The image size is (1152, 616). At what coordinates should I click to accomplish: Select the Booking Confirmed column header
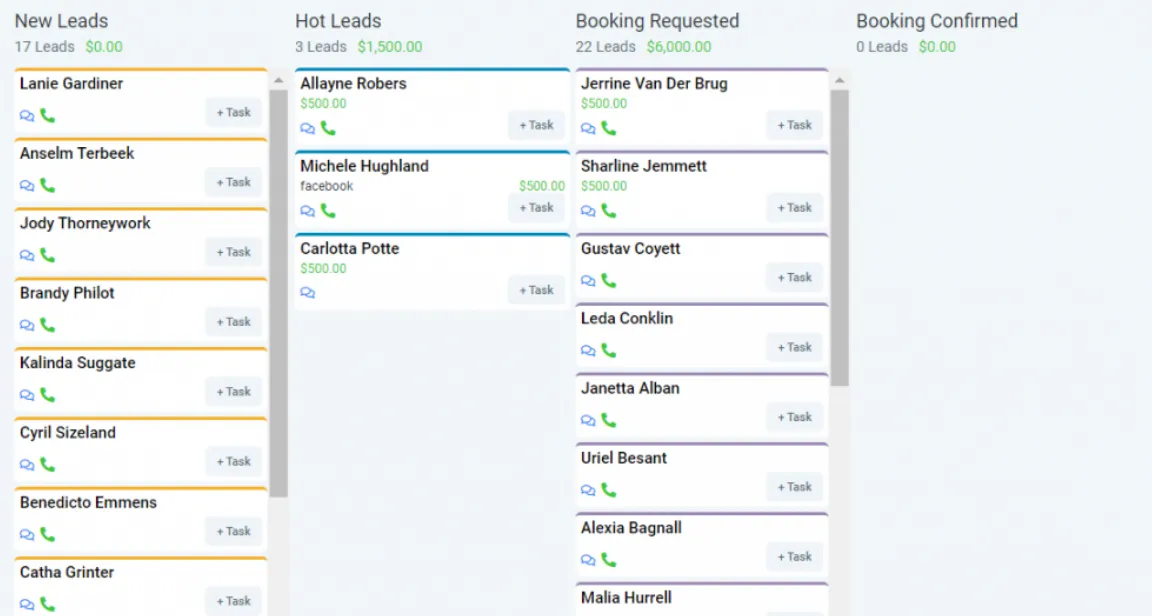(936, 21)
